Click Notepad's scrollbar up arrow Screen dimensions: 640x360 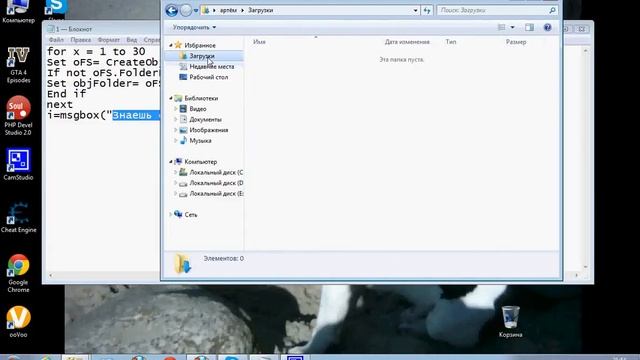(586, 51)
